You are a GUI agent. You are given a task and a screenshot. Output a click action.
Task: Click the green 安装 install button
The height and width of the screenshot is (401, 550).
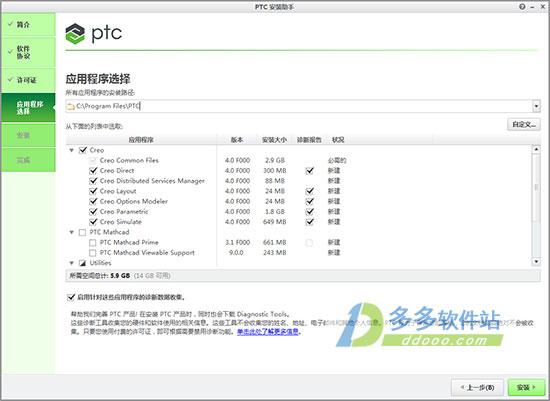[x=526, y=387]
